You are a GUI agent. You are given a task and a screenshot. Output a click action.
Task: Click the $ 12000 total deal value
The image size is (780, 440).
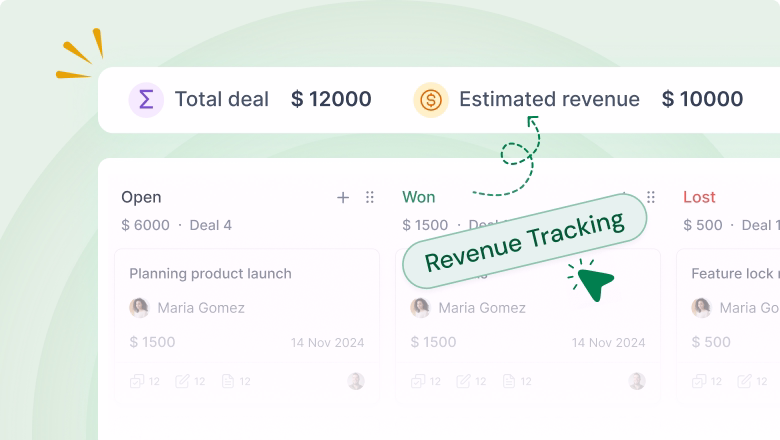pyautogui.click(x=331, y=99)
